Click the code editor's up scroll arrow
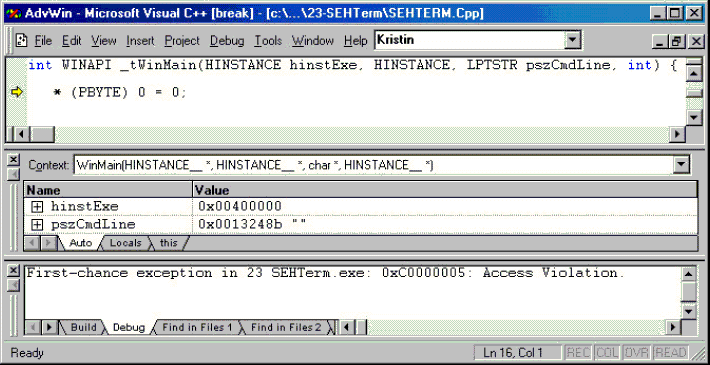The image size is (710, 365). [x=694, y=73]
